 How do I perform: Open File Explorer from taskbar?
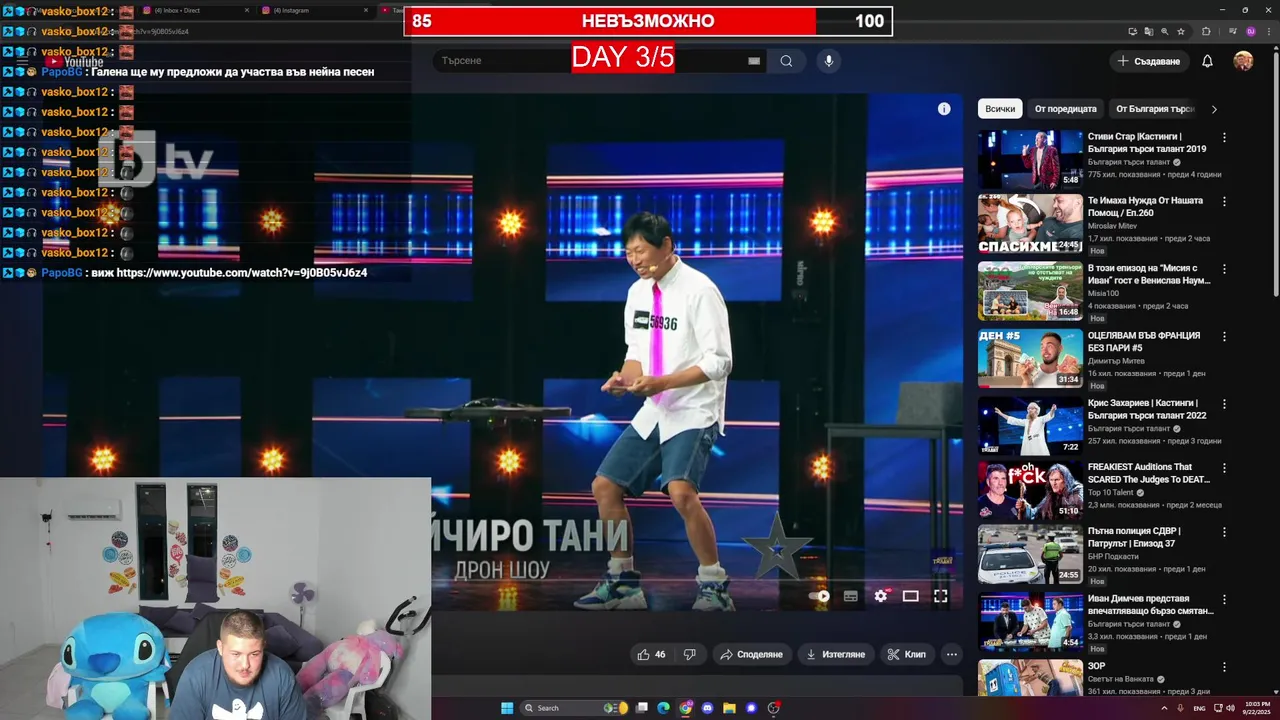pos(730,708)
